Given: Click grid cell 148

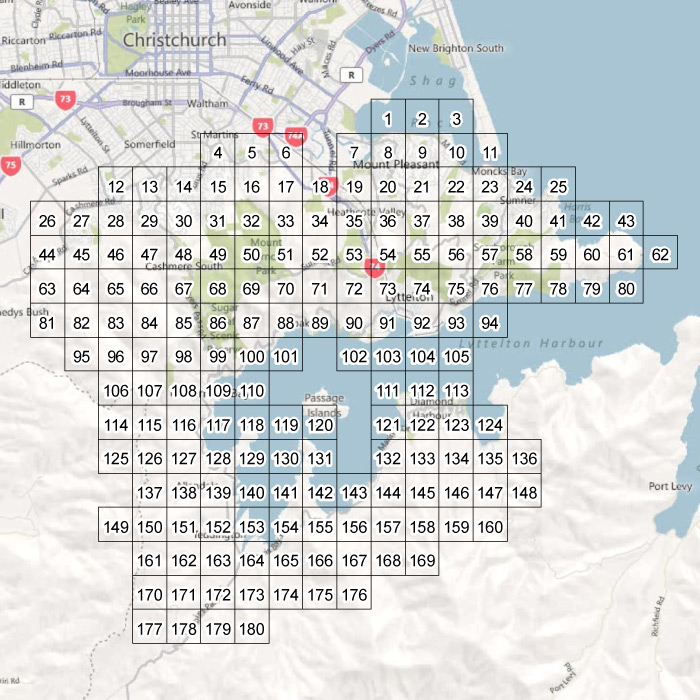Looking at the screenshot, I should click(x=525, y=491).
